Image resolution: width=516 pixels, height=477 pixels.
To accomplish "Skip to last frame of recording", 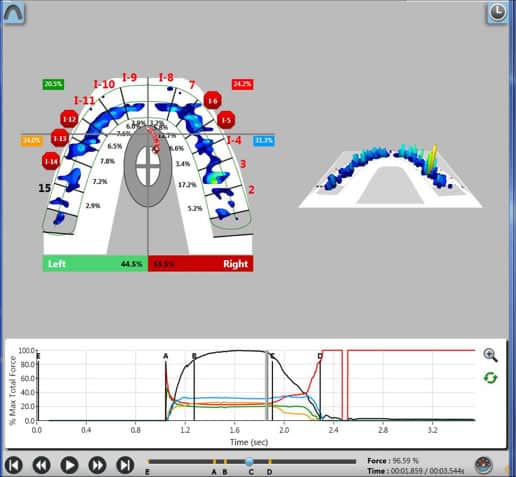I will point(125,465).
